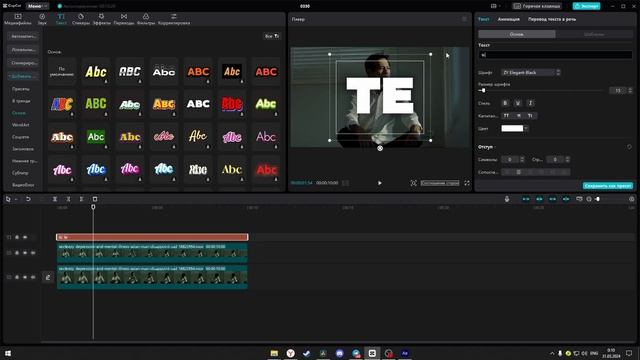Viewport: 640px width, 360px height.
Task: Open the text color dropdown arrow
Action: click(526, 129)
